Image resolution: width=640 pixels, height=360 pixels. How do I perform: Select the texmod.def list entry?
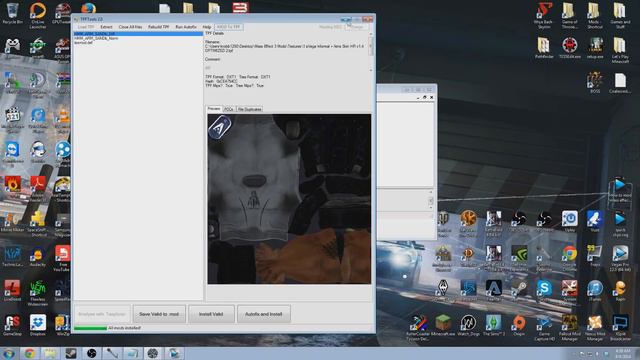point(83,42)
